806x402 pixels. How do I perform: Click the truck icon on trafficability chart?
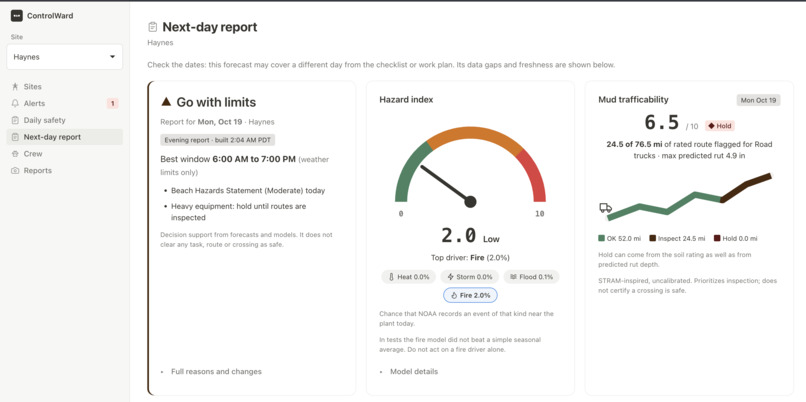[x=606, y=208]
